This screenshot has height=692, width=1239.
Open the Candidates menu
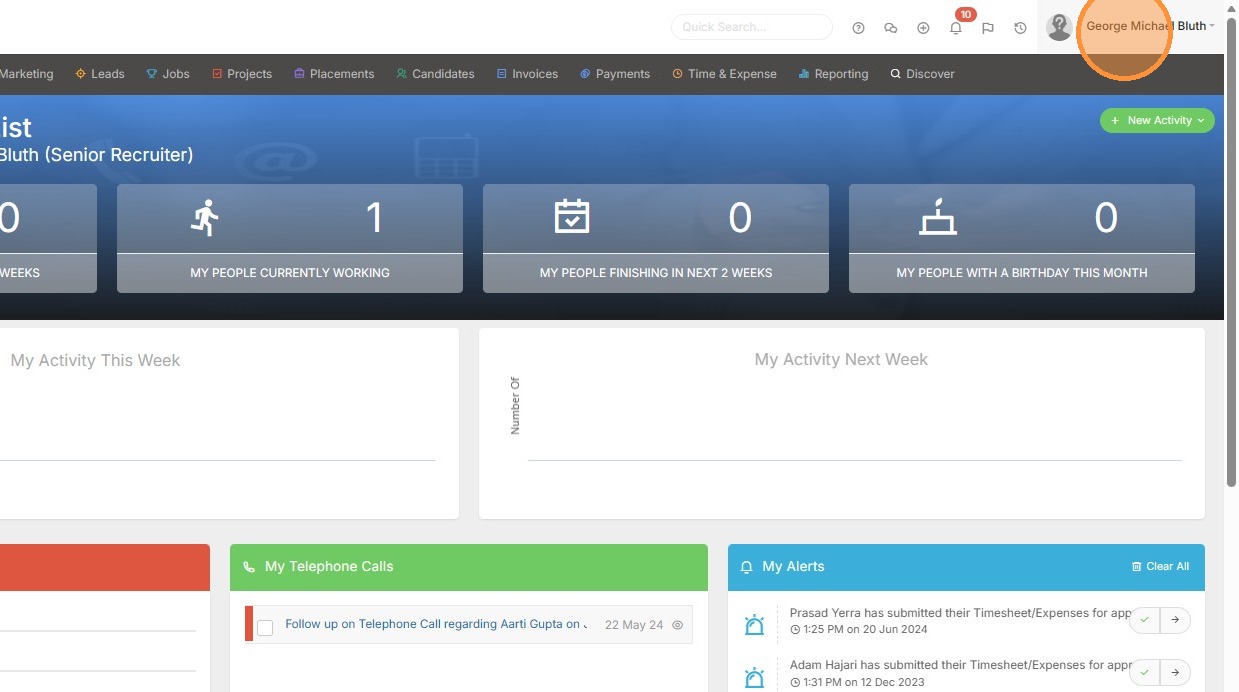pos(435,74)
